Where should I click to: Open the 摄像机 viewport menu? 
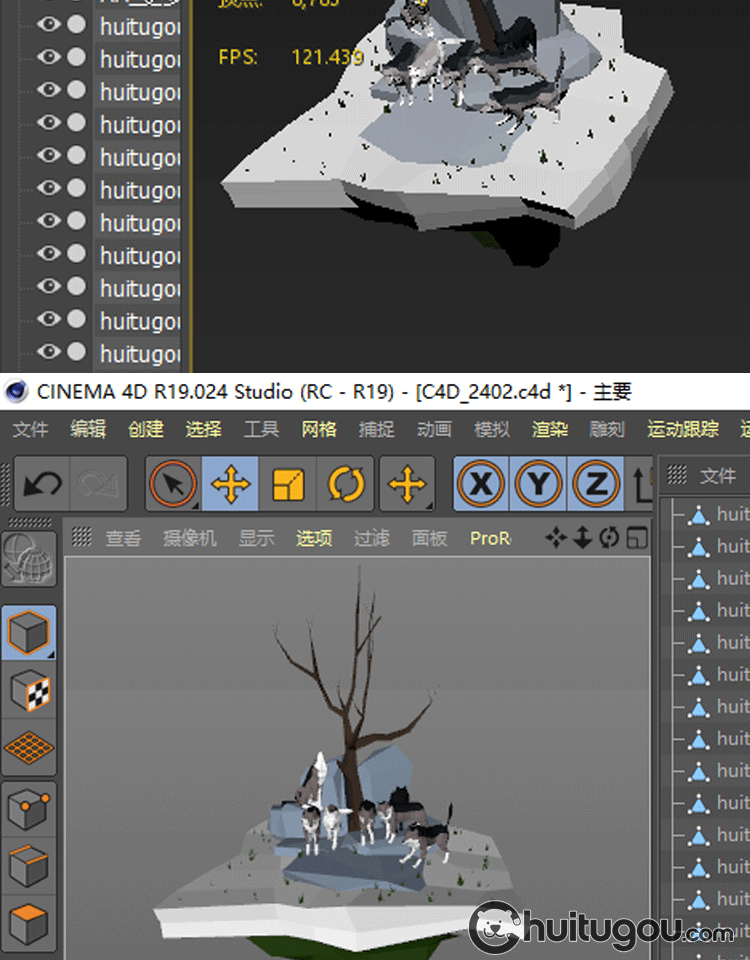click(x=188, y=538)
